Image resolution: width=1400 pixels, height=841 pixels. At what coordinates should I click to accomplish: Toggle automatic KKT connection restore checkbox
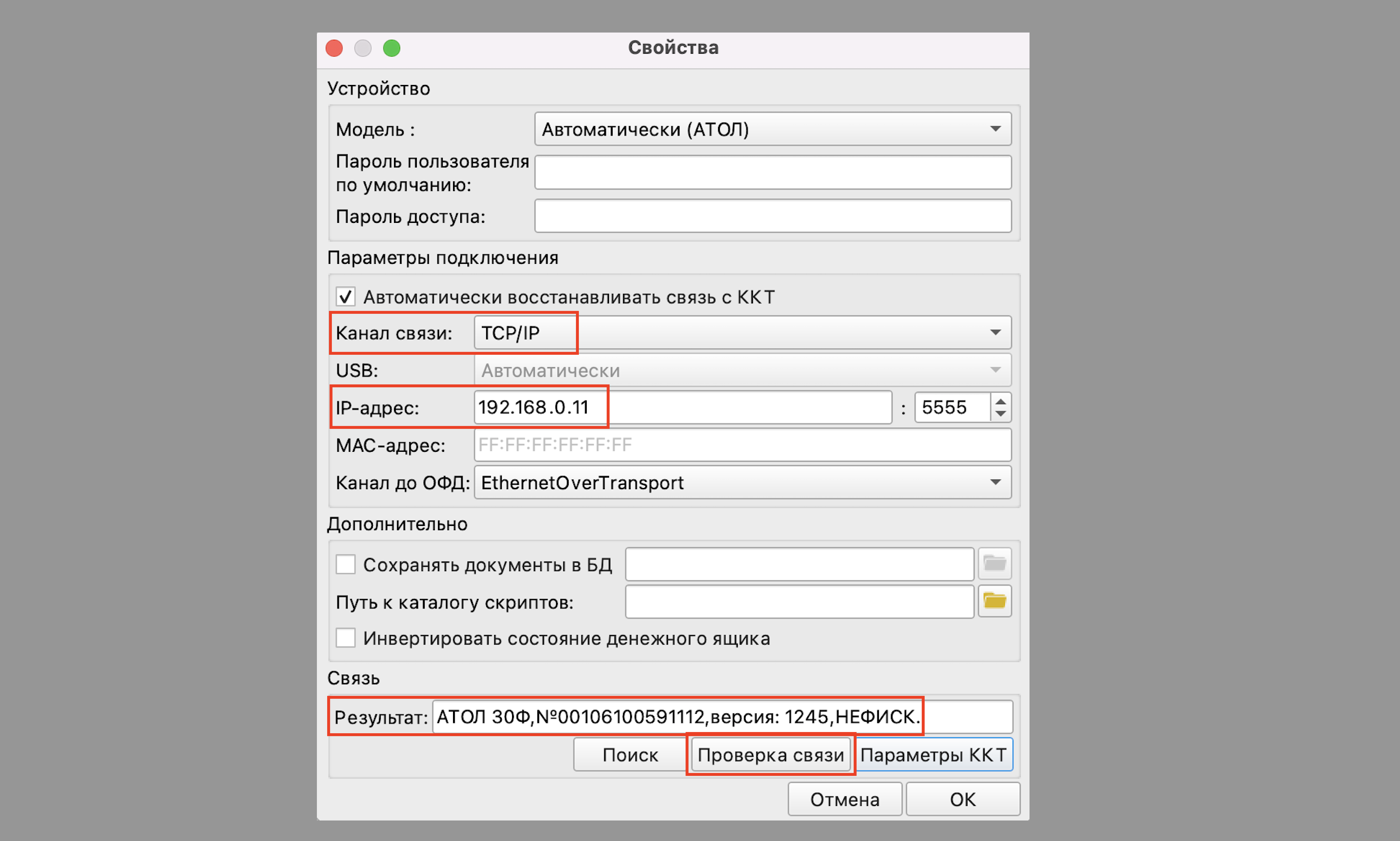346,296
